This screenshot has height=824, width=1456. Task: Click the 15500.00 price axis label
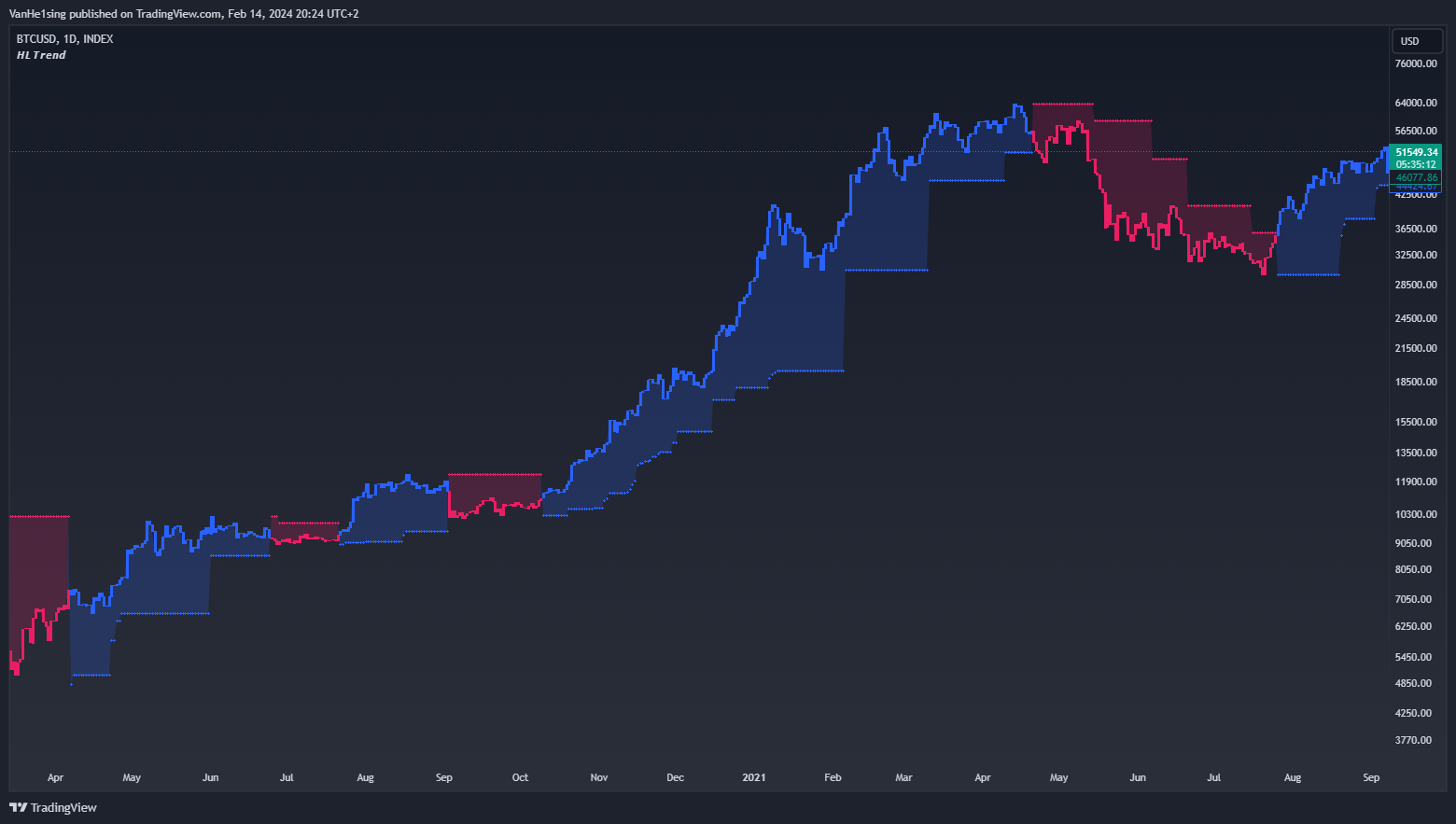click(1416, 422)
